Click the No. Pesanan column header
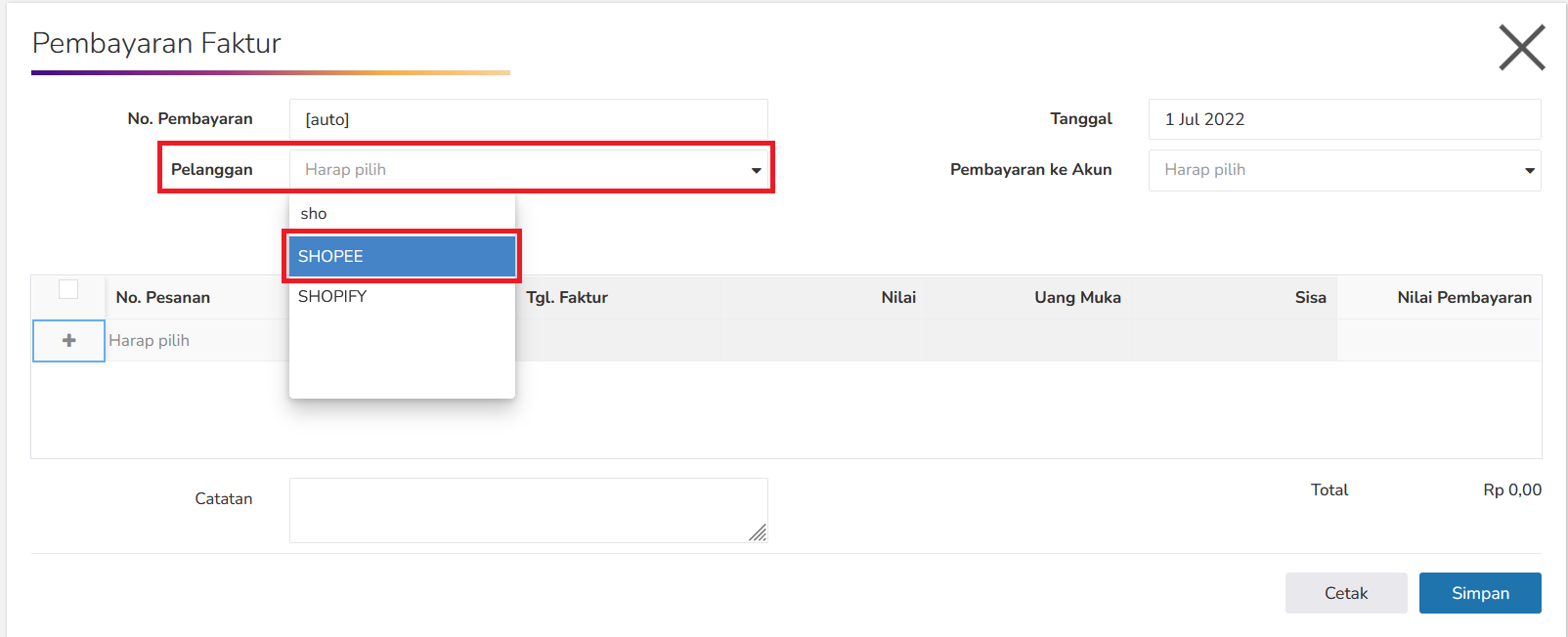 tap(163, 297)
